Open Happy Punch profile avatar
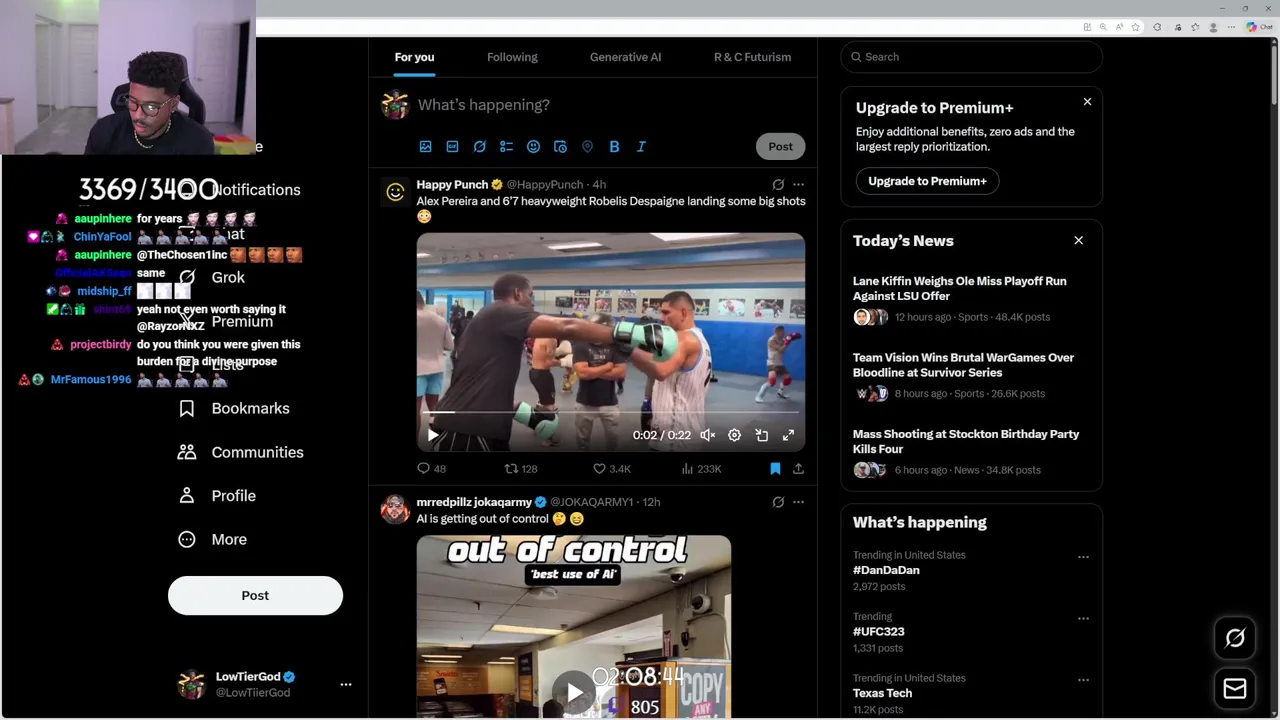The height and width of the screenshot is (720, 1280). [395, 192]
